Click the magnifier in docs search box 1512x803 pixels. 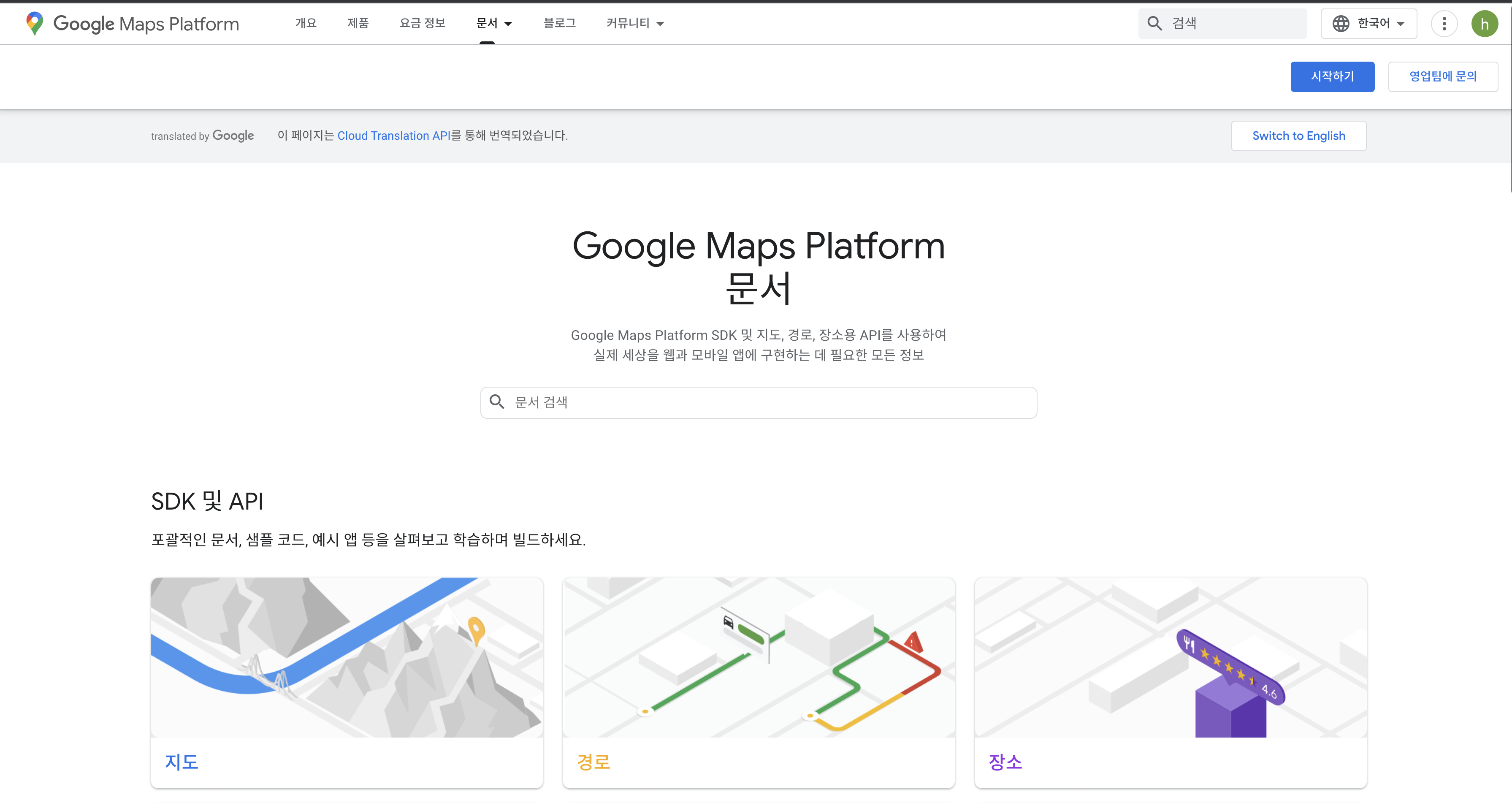point(497,402)
